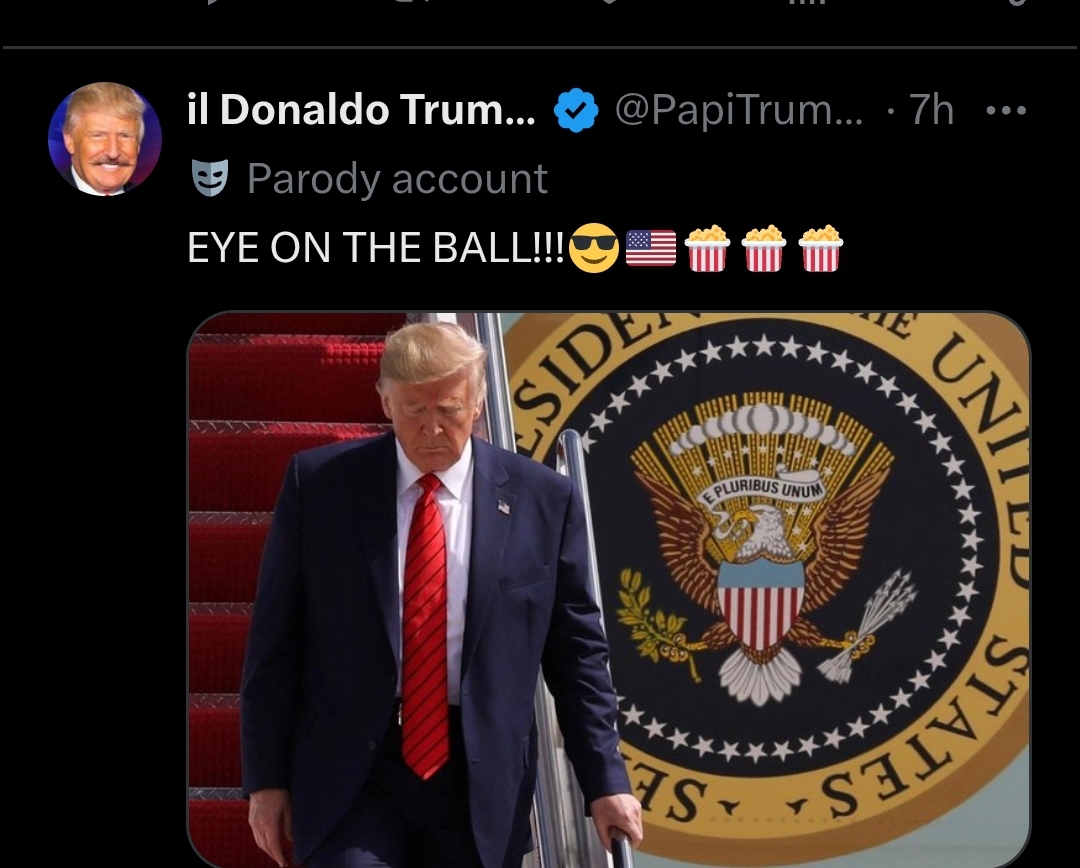
Task: Open the Parody account label info
Action: pyautogui.click(x=397, y=178)
